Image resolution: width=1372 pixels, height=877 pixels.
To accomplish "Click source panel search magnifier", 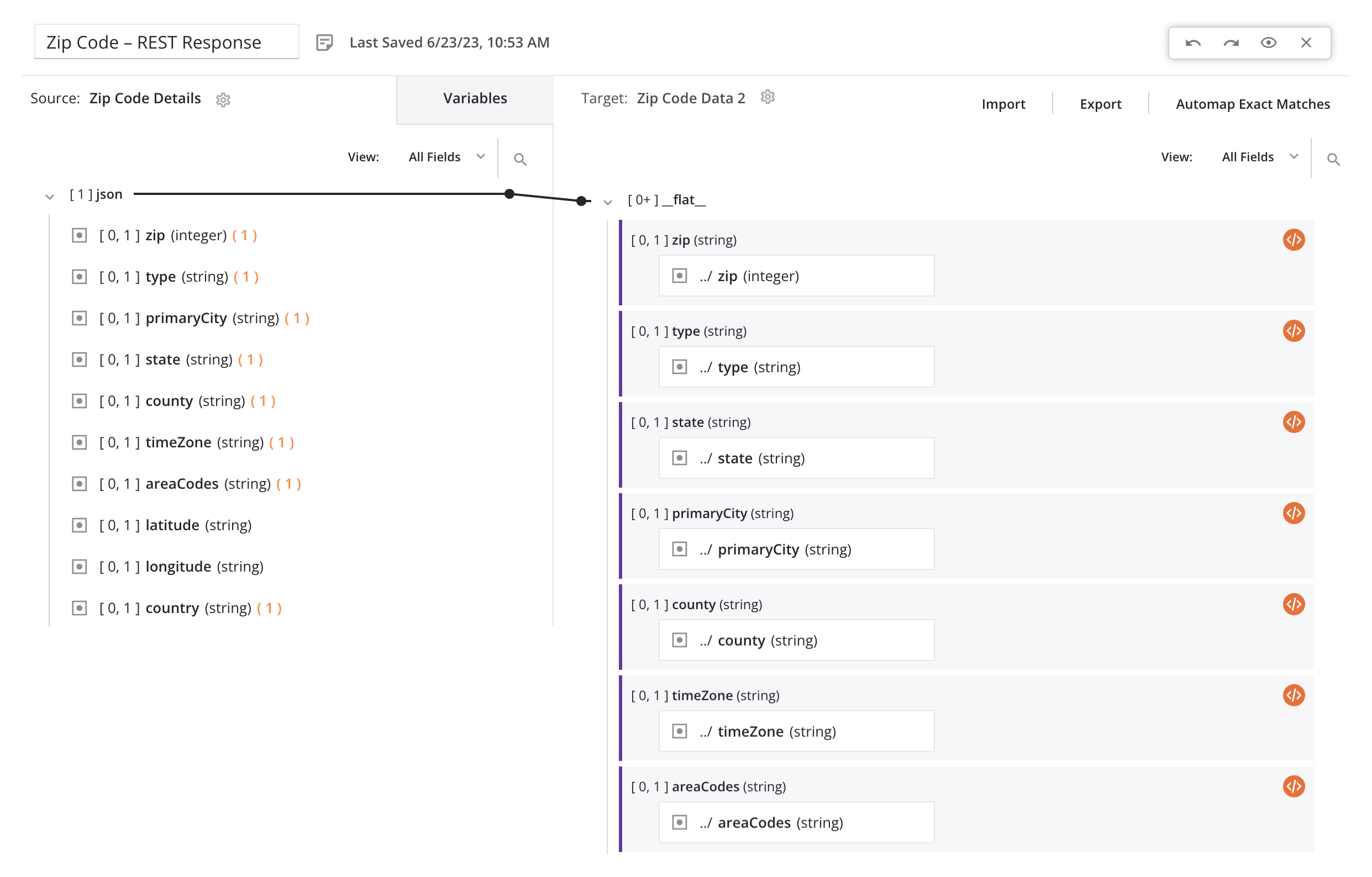I will click(519, 159).
